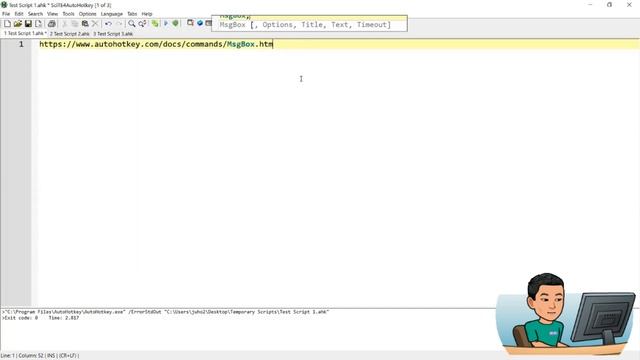
Task: Click the Print toolbar icon
Action: (51, 24)
